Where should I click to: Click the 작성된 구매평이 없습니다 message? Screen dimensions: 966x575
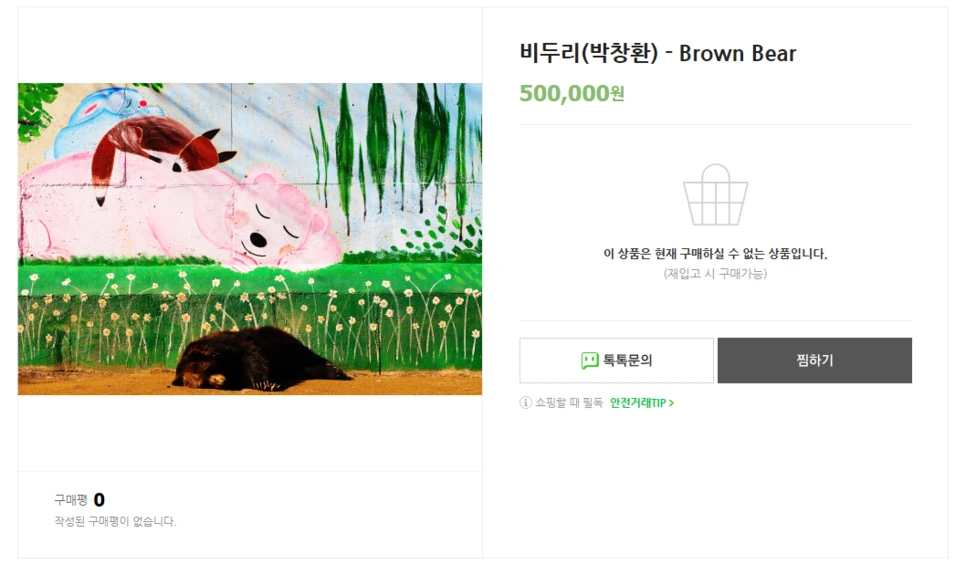click(x=115, y=521)
